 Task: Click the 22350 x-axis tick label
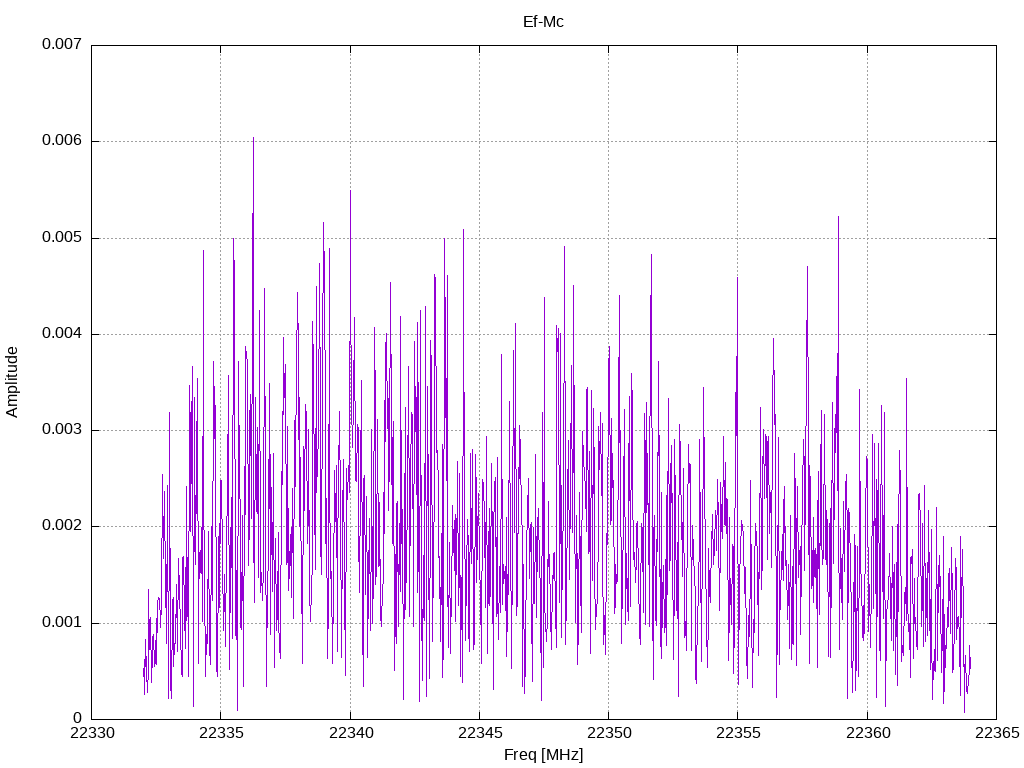(609, 733)
